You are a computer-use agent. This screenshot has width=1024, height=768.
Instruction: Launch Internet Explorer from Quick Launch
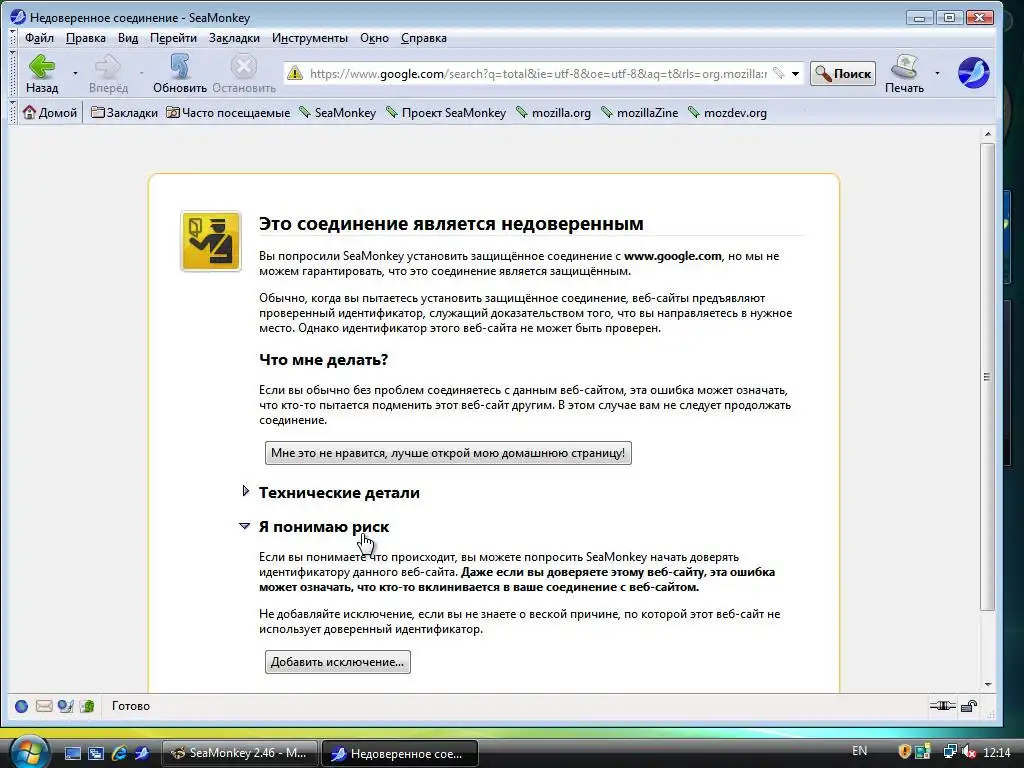pyautogui.click(x=119, y=753)
